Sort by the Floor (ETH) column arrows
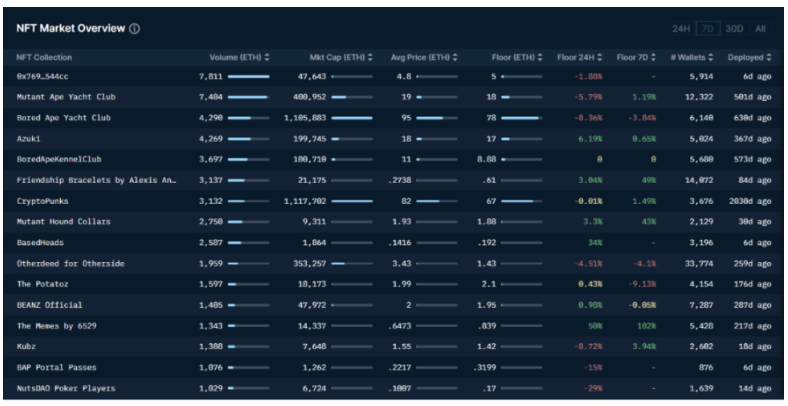Image resolution: width=788 pixels, height=406 pixels. [540, 57]
